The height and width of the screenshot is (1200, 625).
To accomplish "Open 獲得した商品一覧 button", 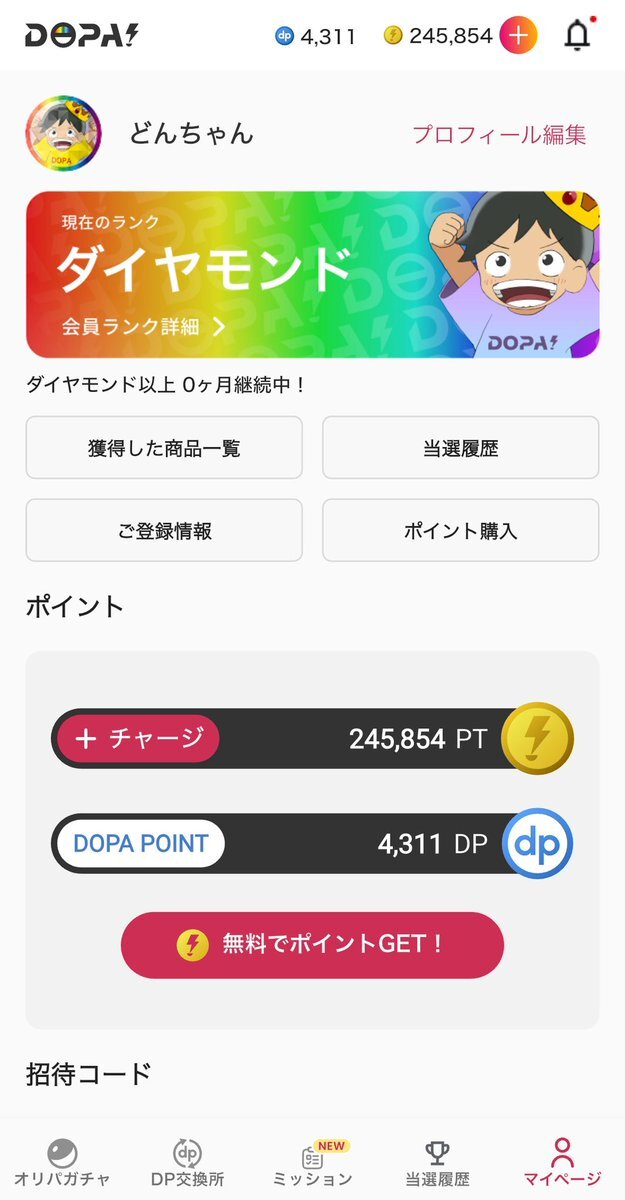I will tap(164, 448).
